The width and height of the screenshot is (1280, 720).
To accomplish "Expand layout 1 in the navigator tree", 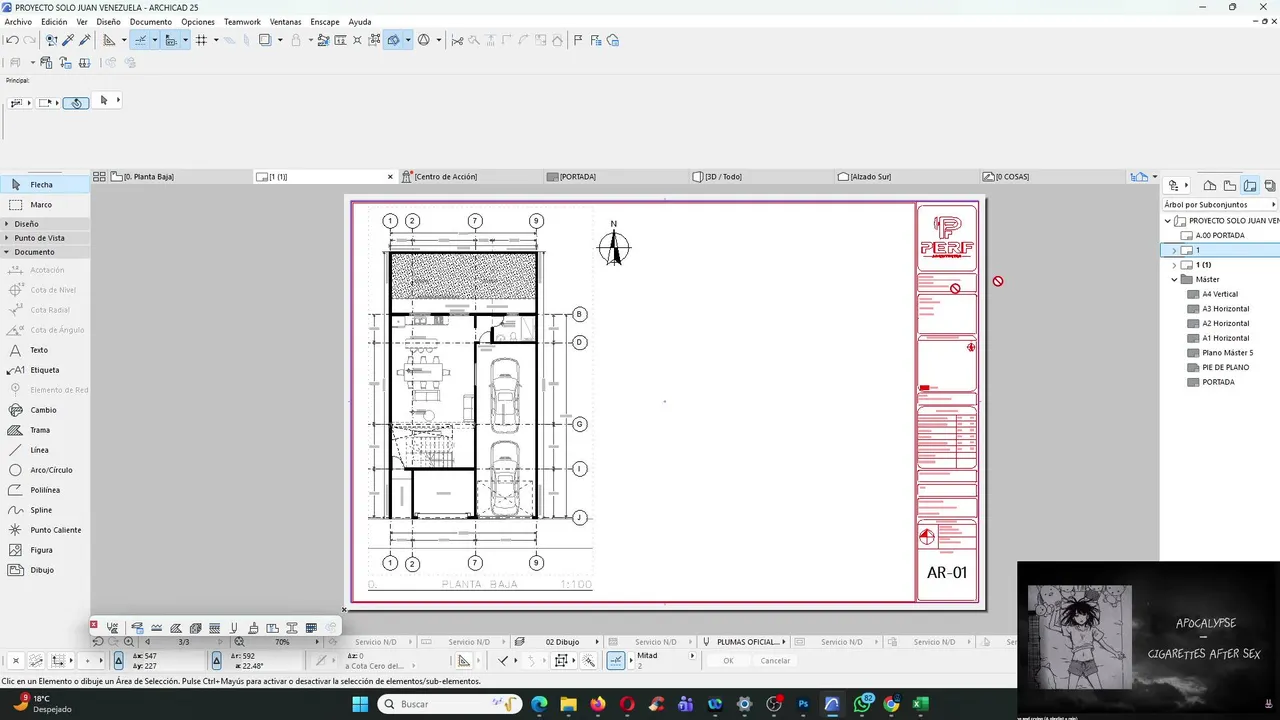I will (x=1174, y=250).
